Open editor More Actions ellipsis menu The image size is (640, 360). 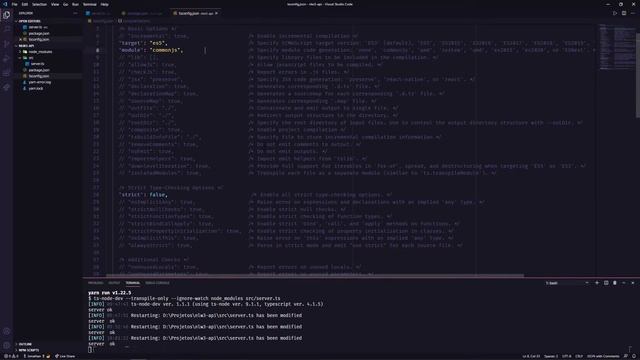point(633,13)
